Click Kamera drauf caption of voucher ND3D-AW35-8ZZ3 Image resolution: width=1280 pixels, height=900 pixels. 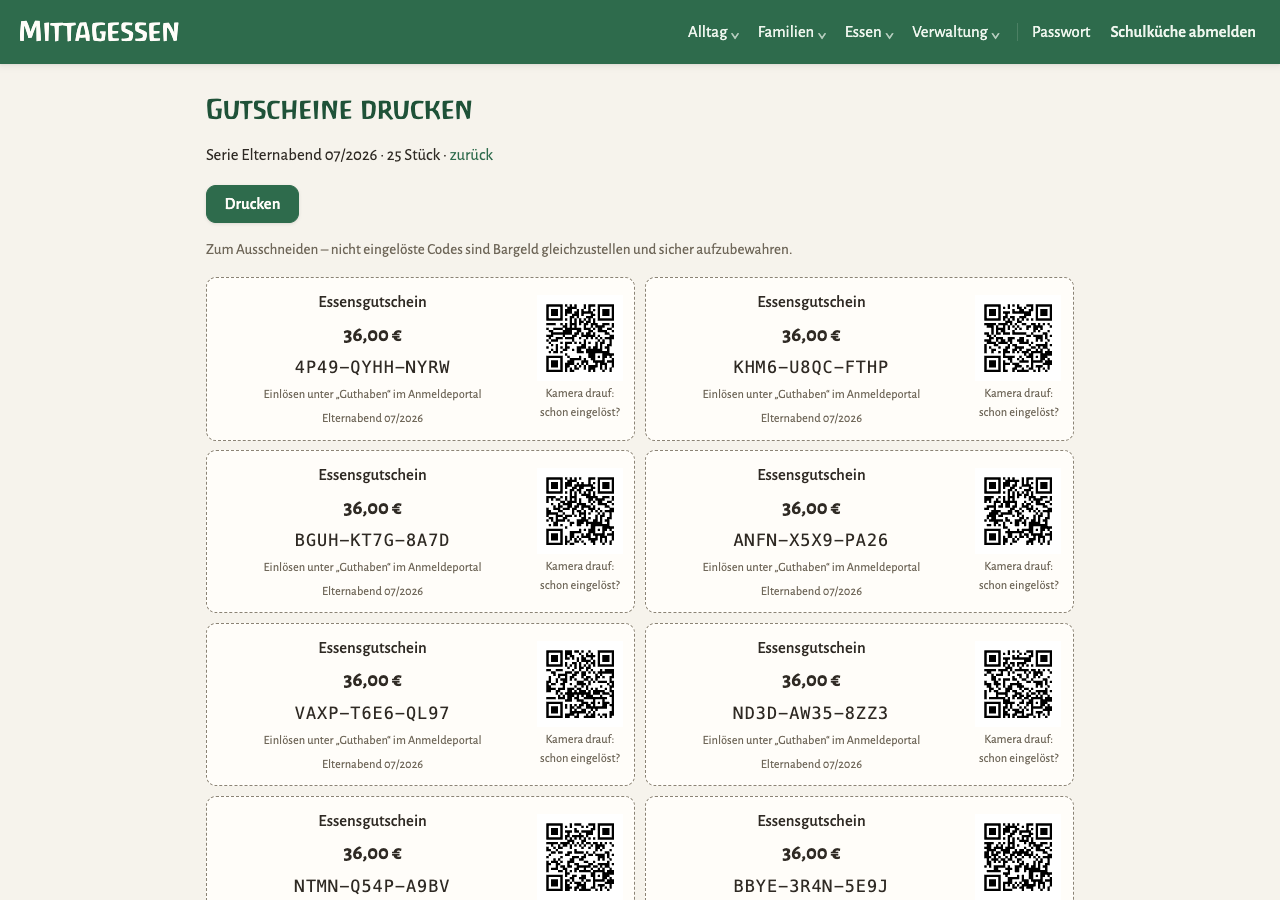click(1018, 749)
